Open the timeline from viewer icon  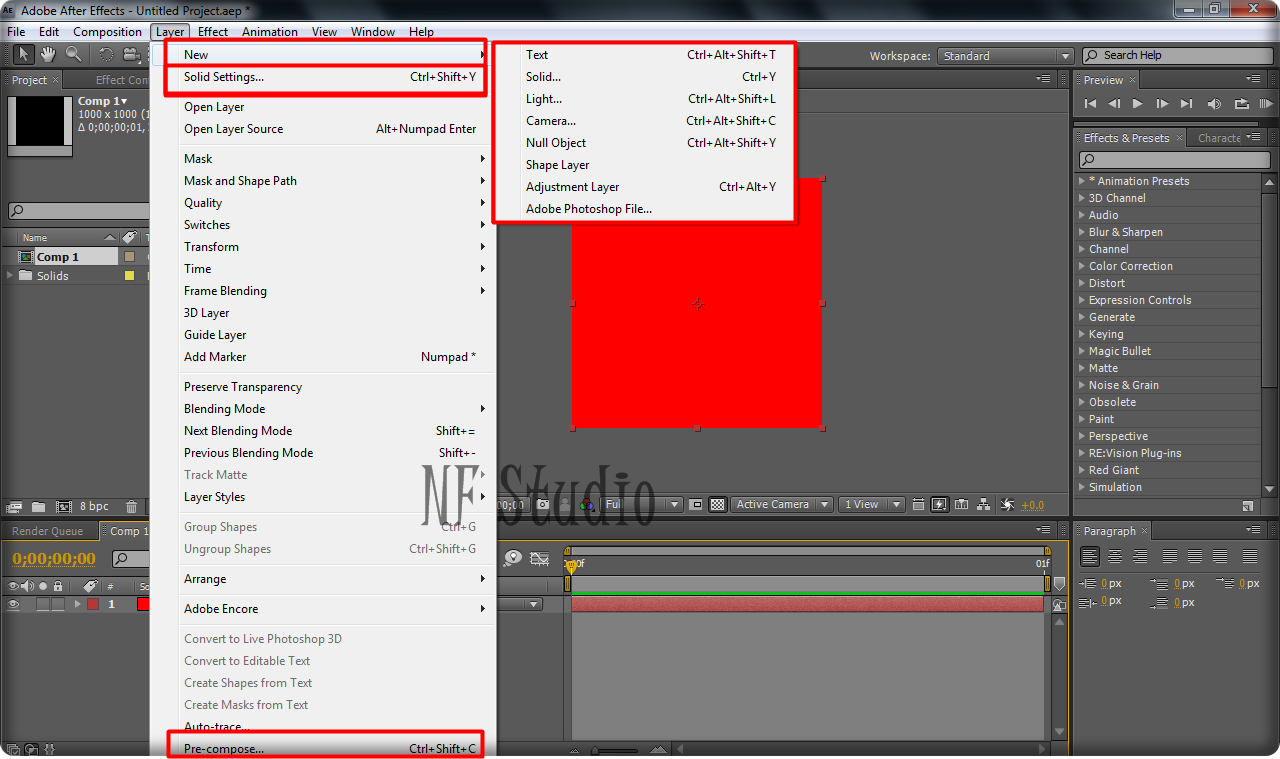962,505
